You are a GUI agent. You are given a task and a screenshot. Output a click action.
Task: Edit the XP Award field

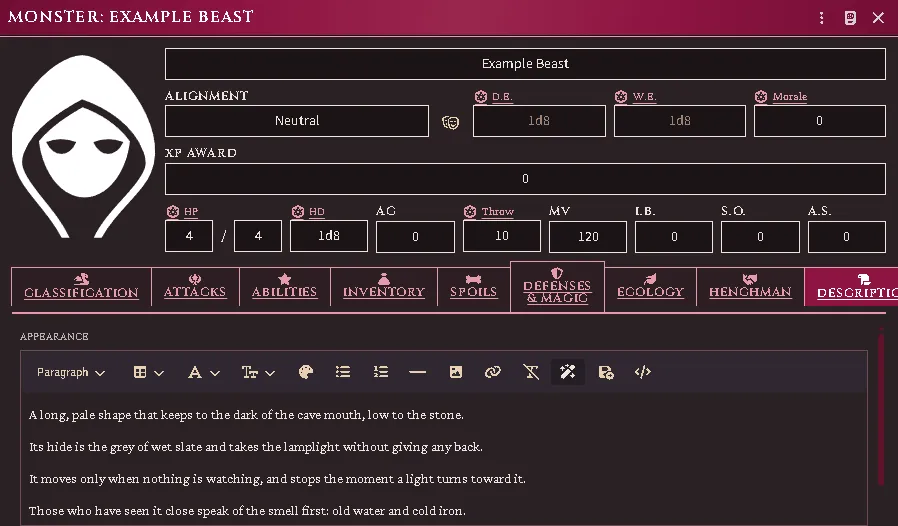tap(525, 179)
